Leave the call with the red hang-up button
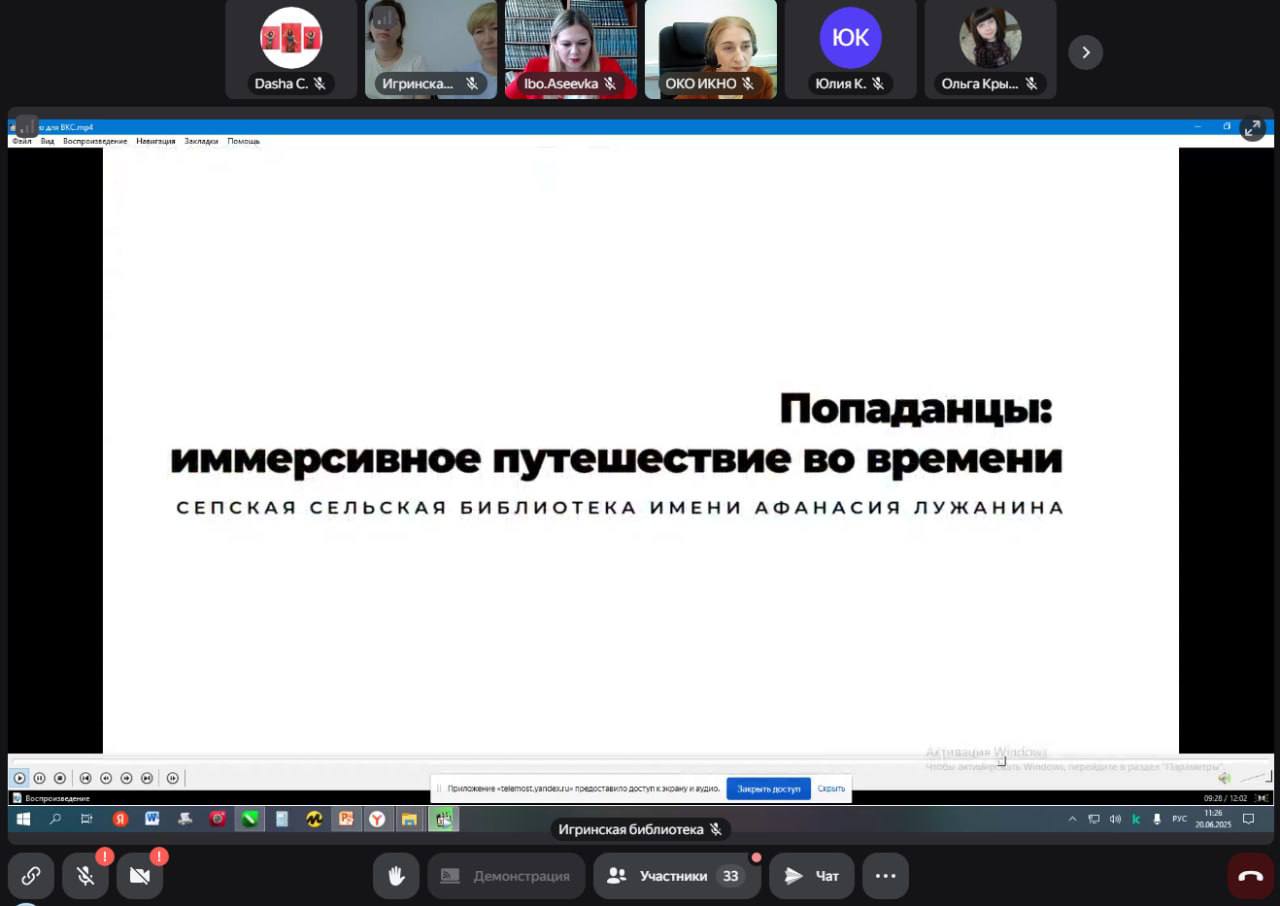 click(1250, 876)
